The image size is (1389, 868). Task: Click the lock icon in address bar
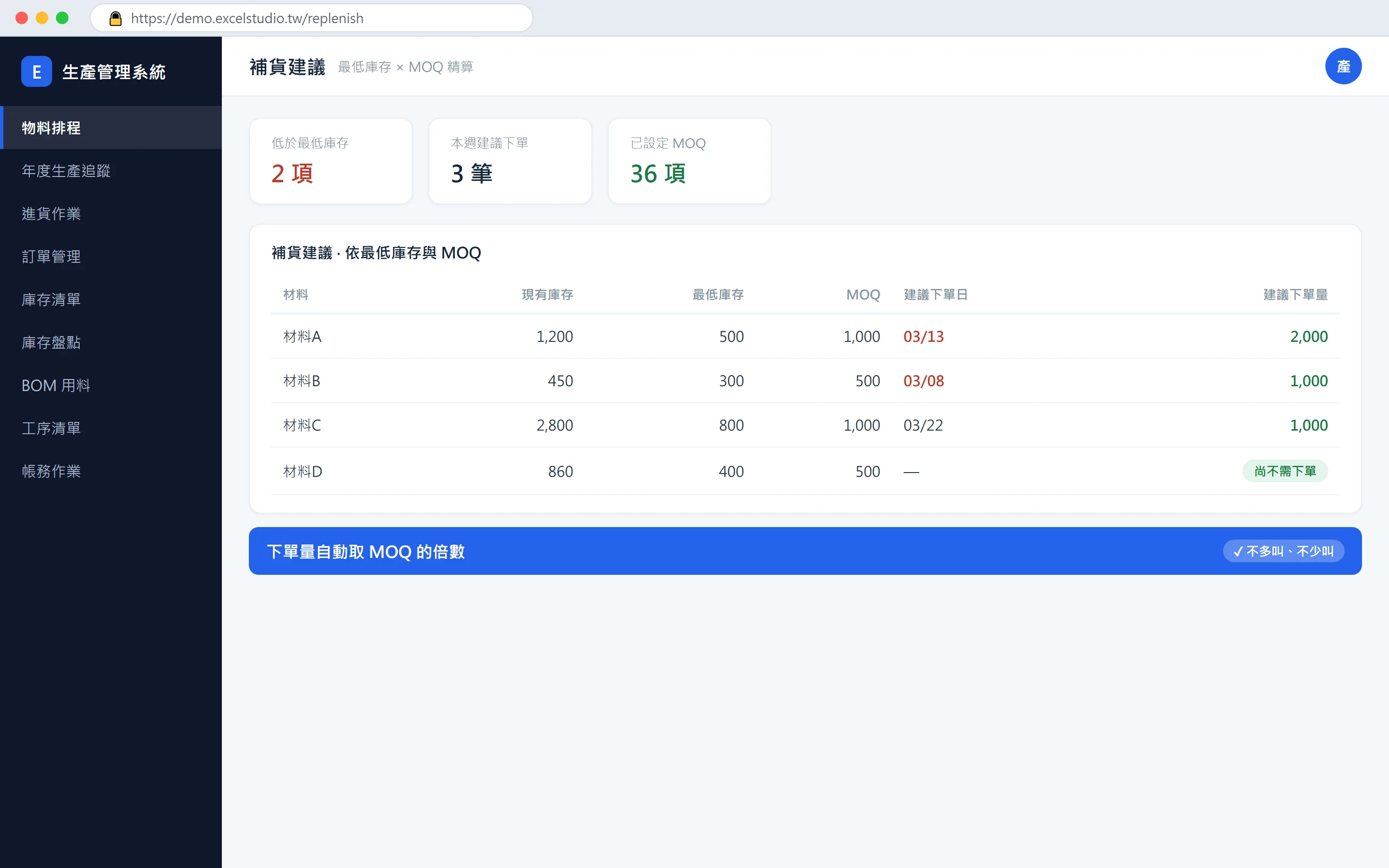tap(115, 18)
